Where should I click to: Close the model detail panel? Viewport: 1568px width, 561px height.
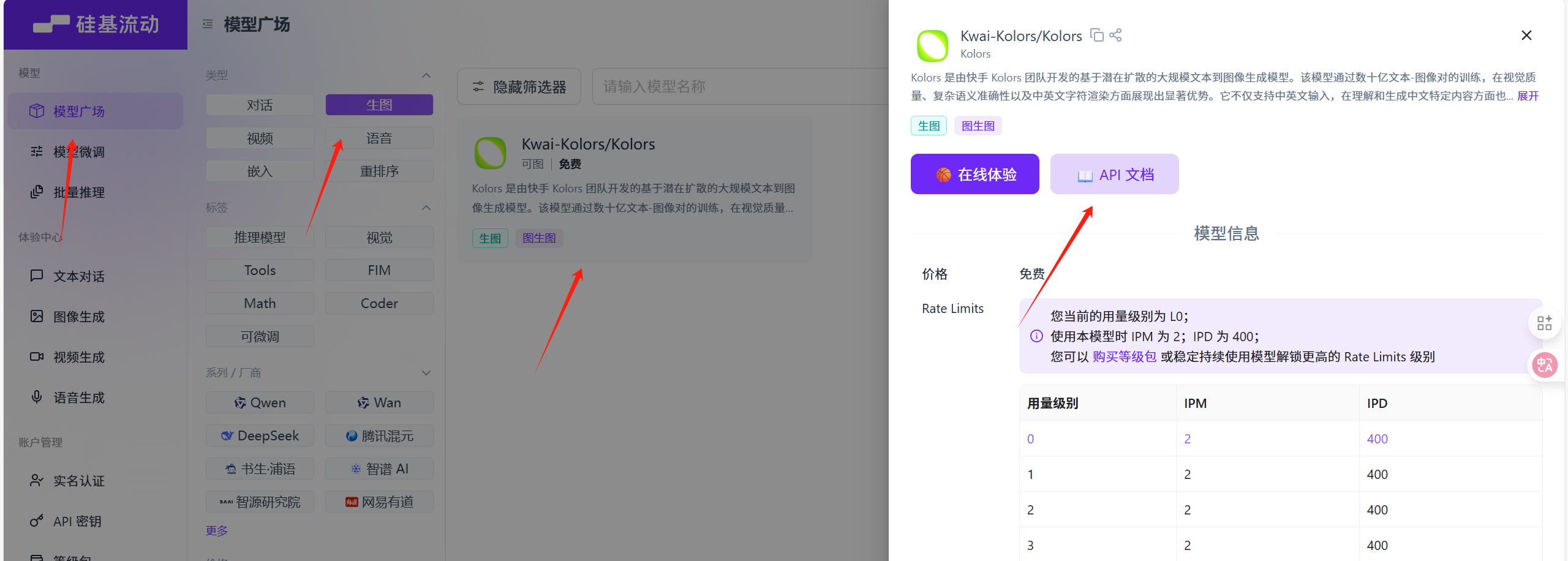1526,36
